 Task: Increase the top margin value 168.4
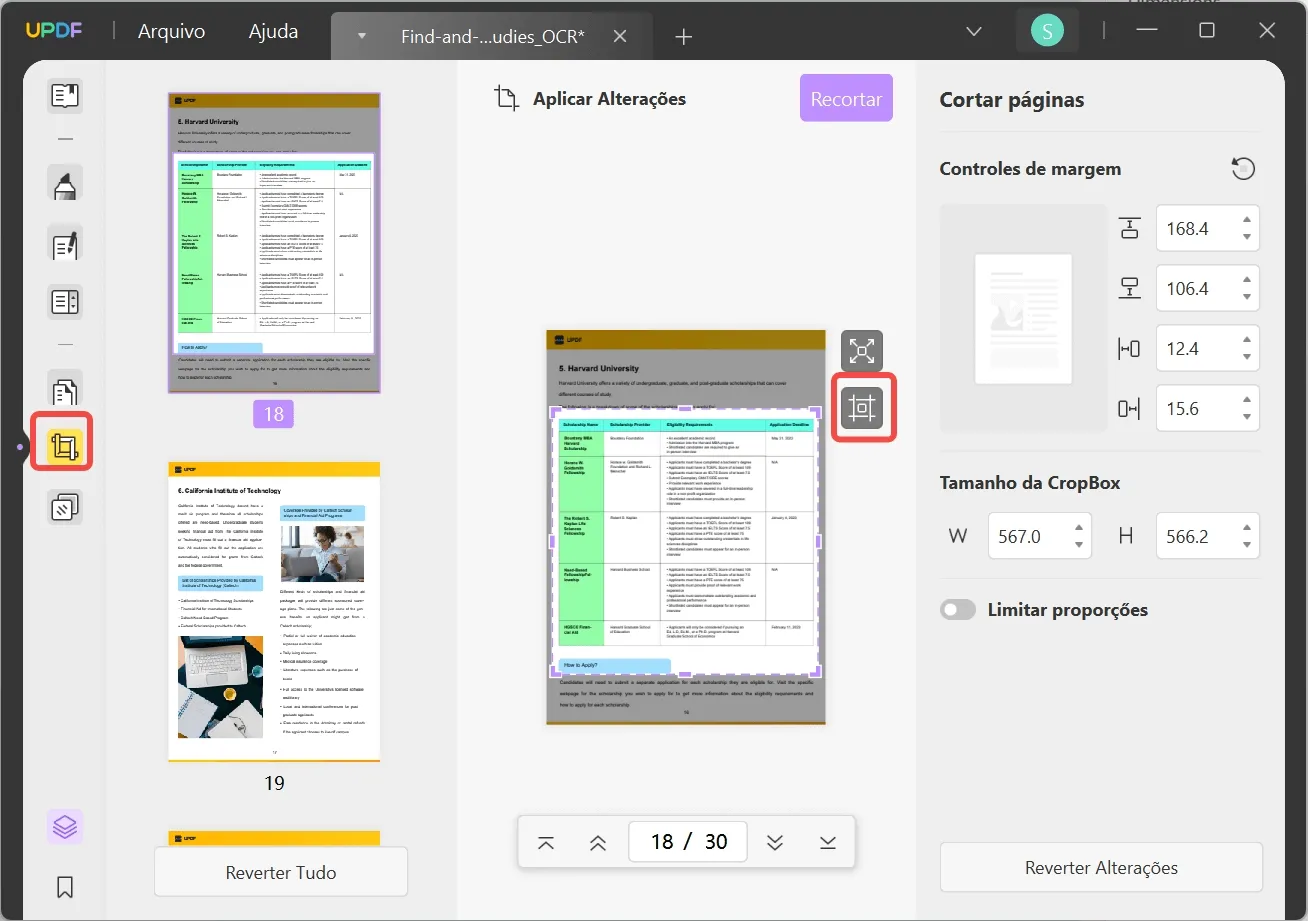pyautogui.click(x=1246, y=220)
